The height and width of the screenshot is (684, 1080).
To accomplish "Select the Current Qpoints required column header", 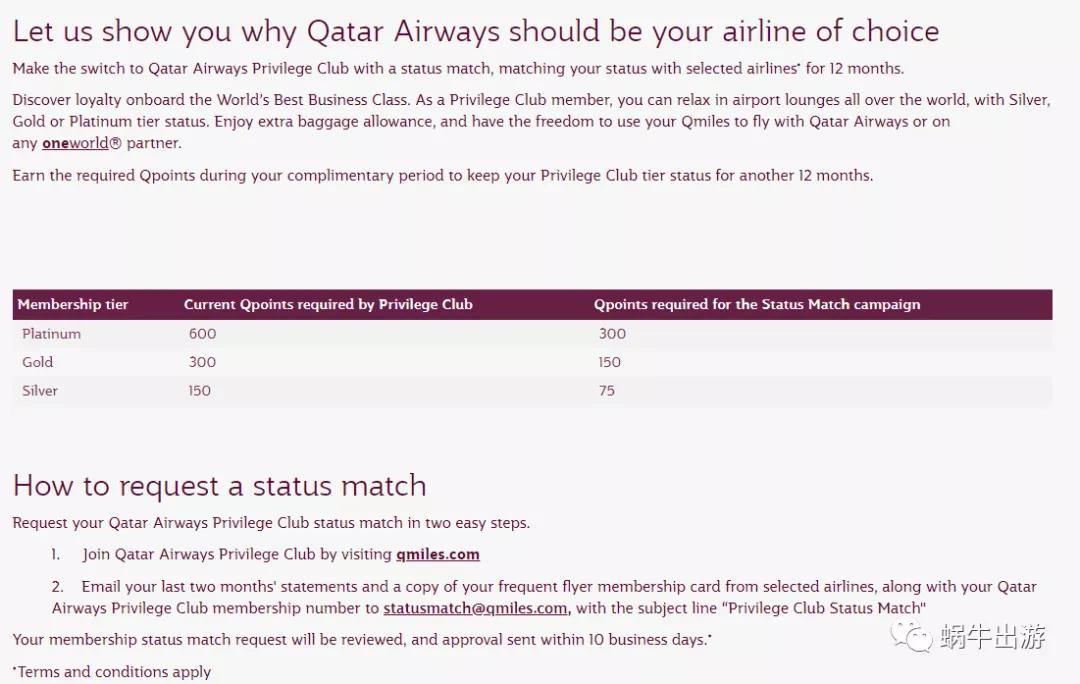I will (x=328, y=304).
